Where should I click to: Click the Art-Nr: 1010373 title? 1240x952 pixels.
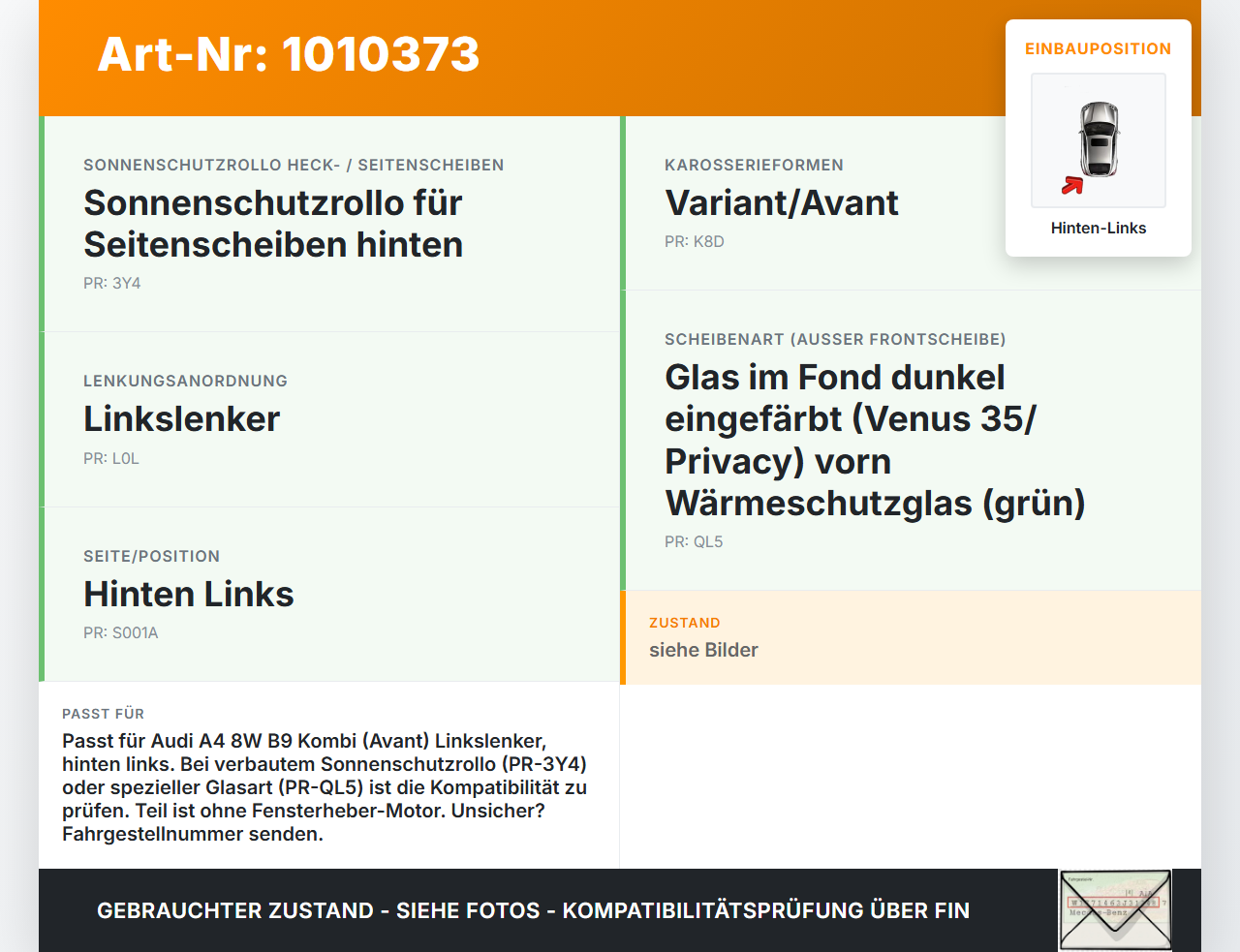point(288,55)
